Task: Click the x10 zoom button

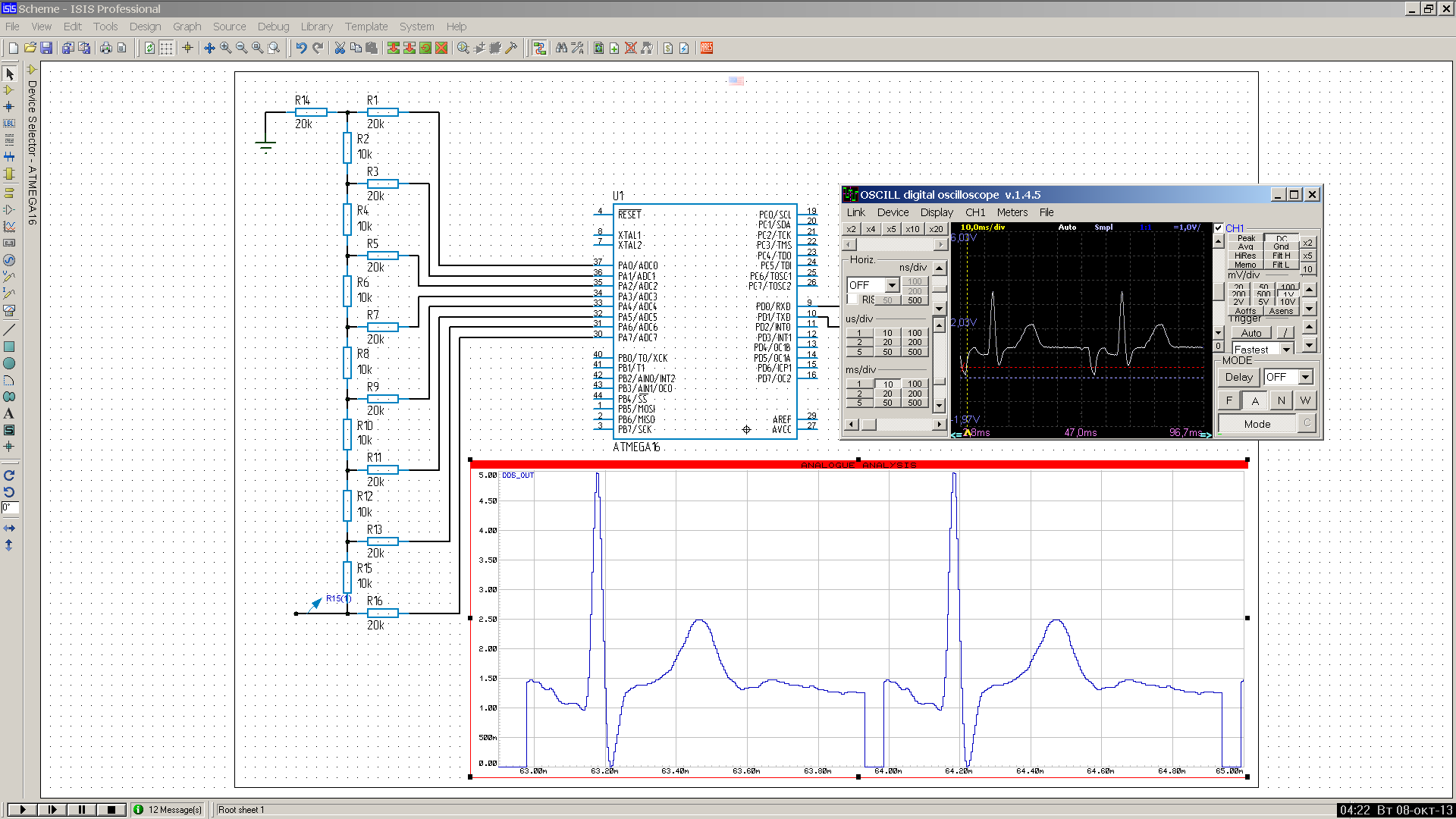Action: [912, 228]
